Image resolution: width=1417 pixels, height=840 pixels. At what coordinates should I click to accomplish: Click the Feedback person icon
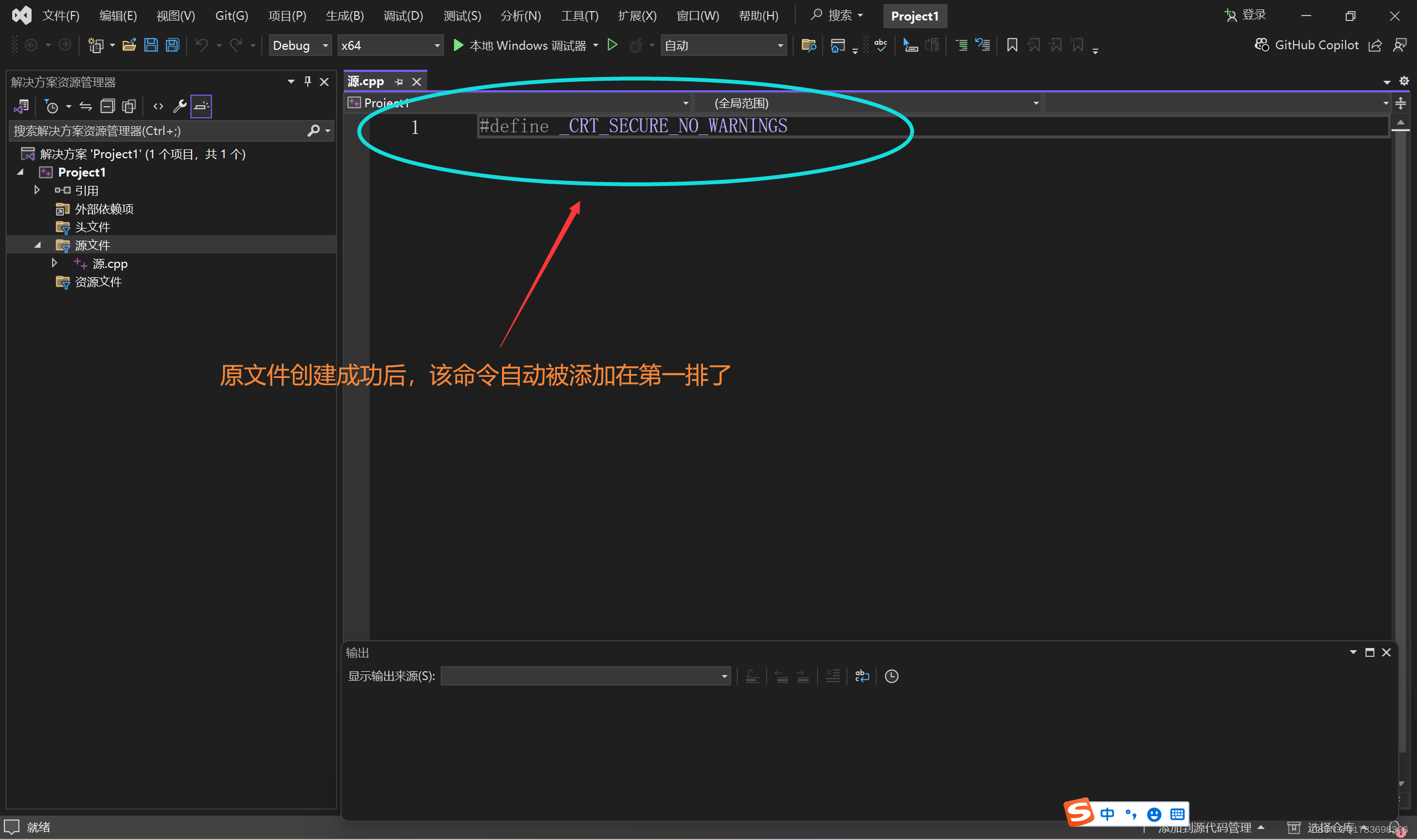(x=1400, y=45)
